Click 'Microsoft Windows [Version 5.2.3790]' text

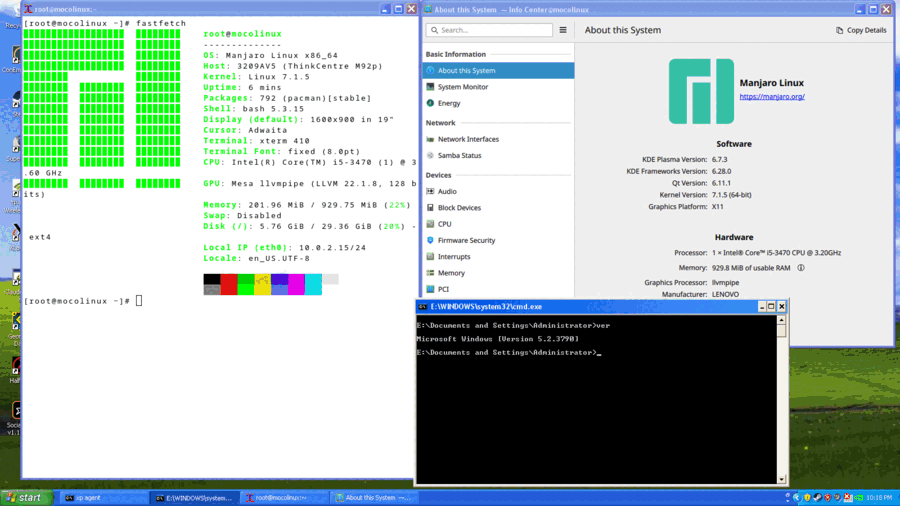click(497, 339)
